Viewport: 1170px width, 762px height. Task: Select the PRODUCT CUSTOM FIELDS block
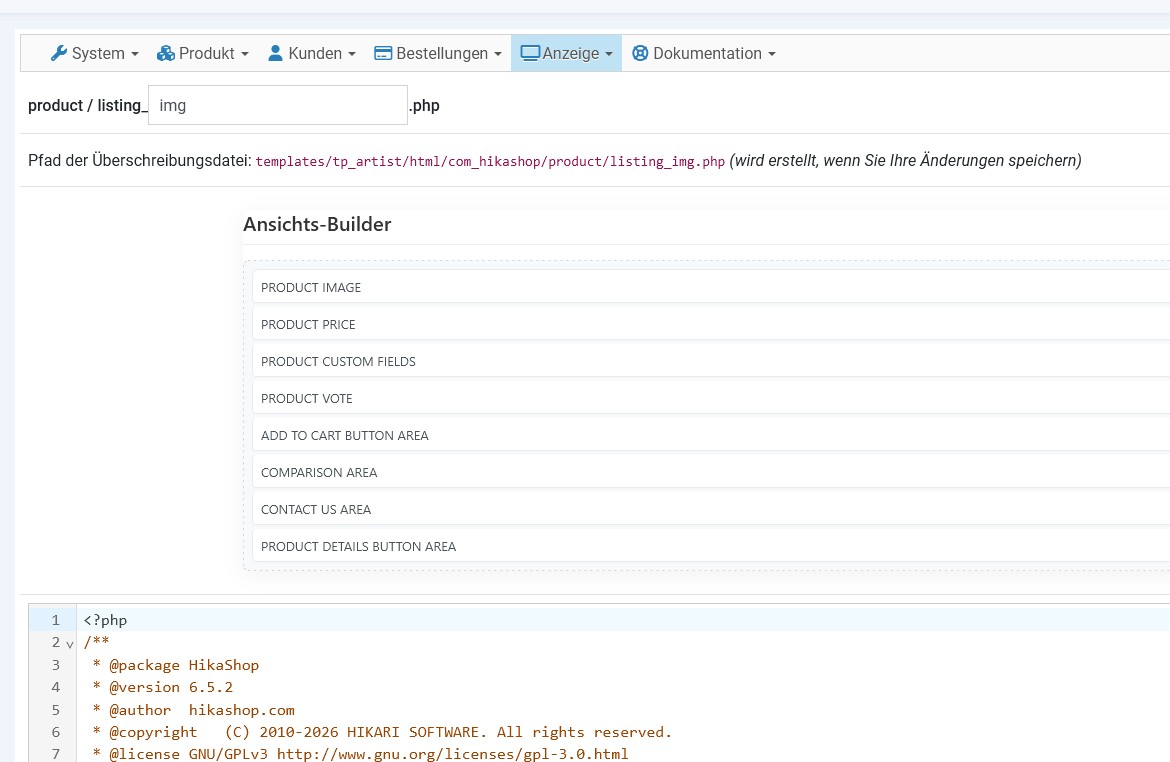pyautogui.click(x=711, y=361)
